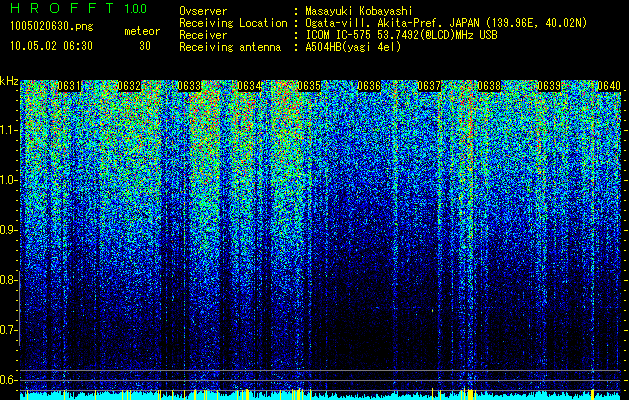Image resolution: width=629 pixels, height=400 pixels.
Task: Click the 0636 time marker
Action: (x=369, y=86)
